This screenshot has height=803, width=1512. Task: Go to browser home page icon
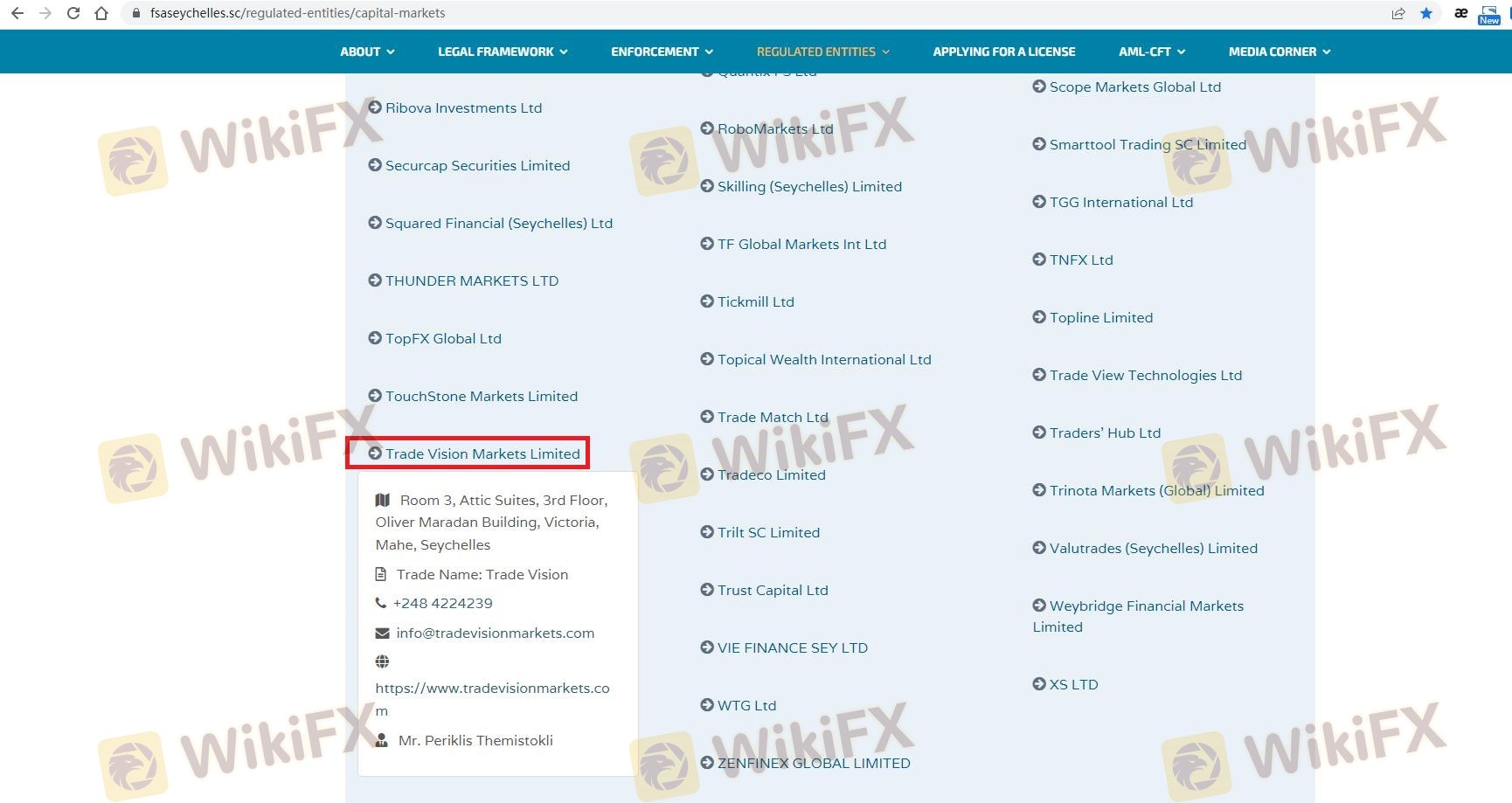click(x=101, y=13)
